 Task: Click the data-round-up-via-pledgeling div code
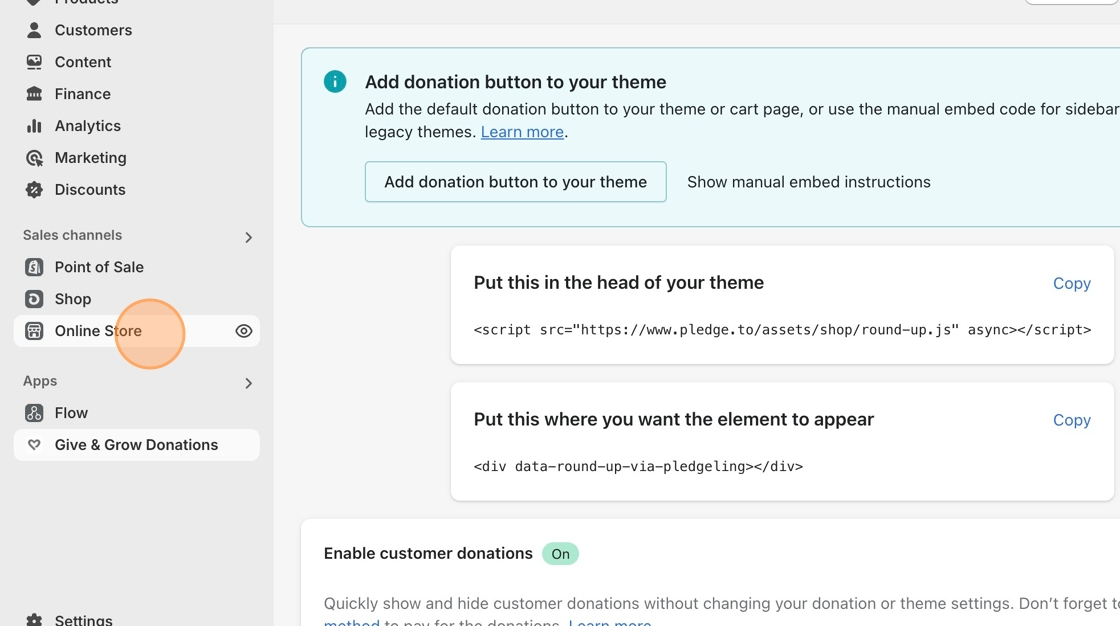point(638,466)
